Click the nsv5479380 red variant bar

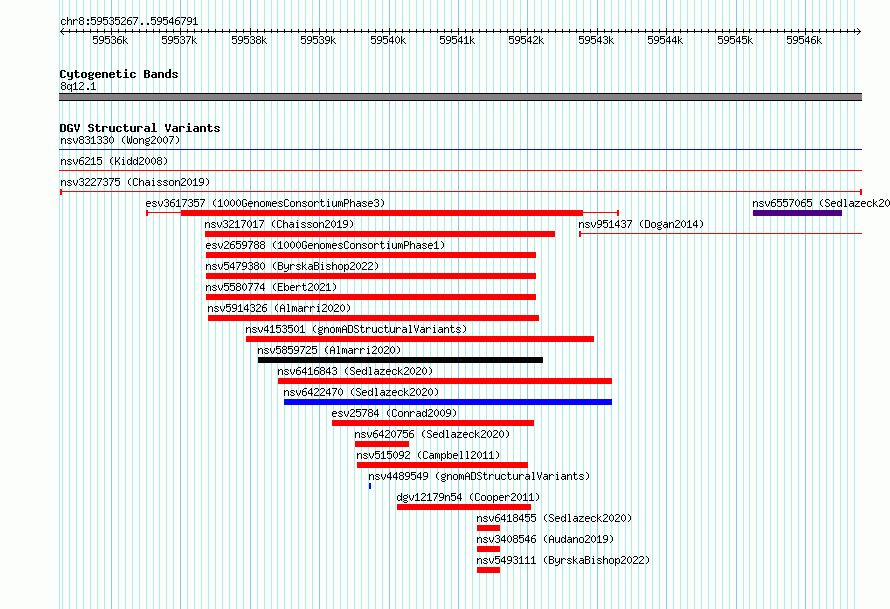371,276
